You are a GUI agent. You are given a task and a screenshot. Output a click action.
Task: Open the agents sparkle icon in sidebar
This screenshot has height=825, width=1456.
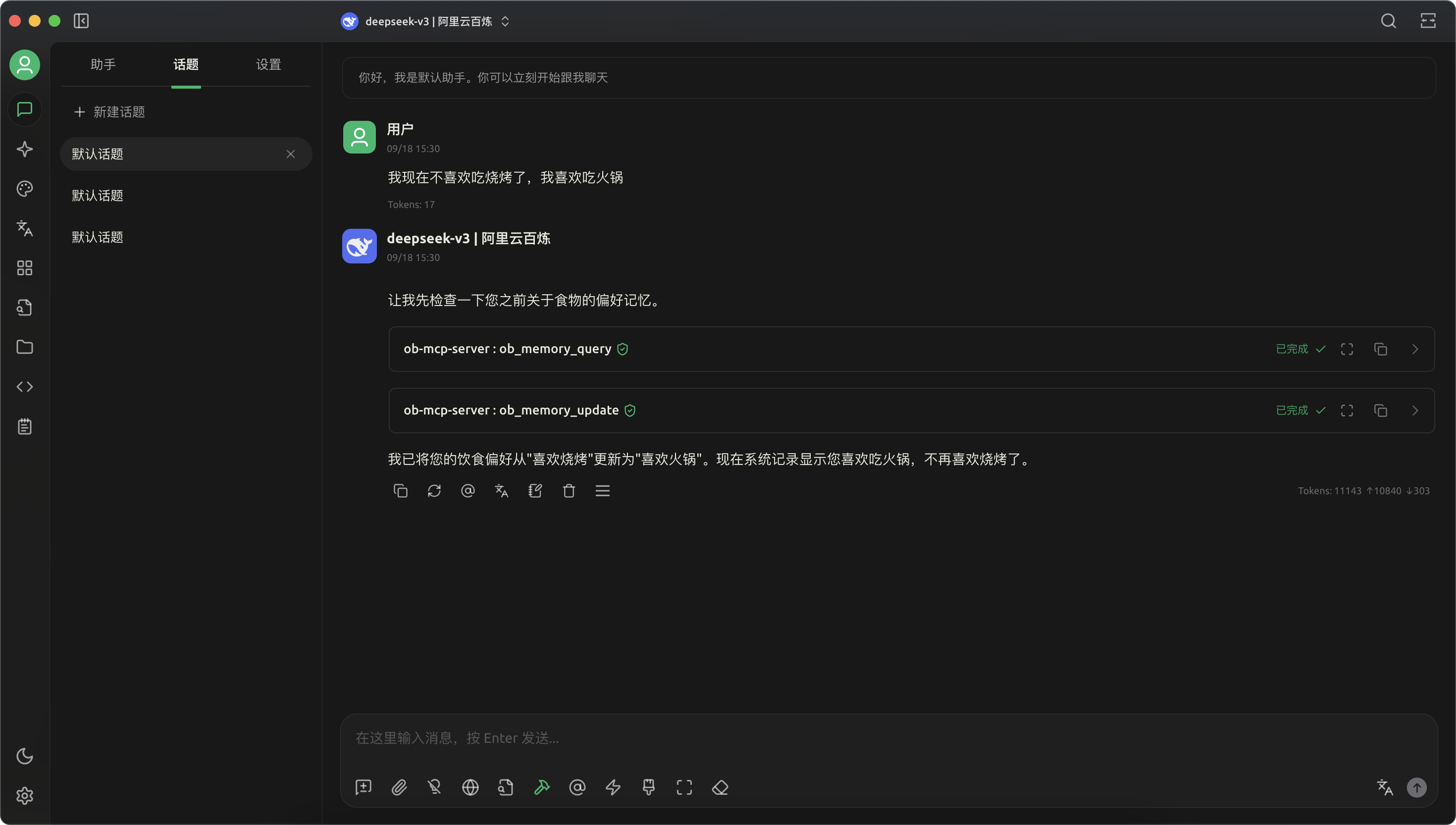(24, 149)
